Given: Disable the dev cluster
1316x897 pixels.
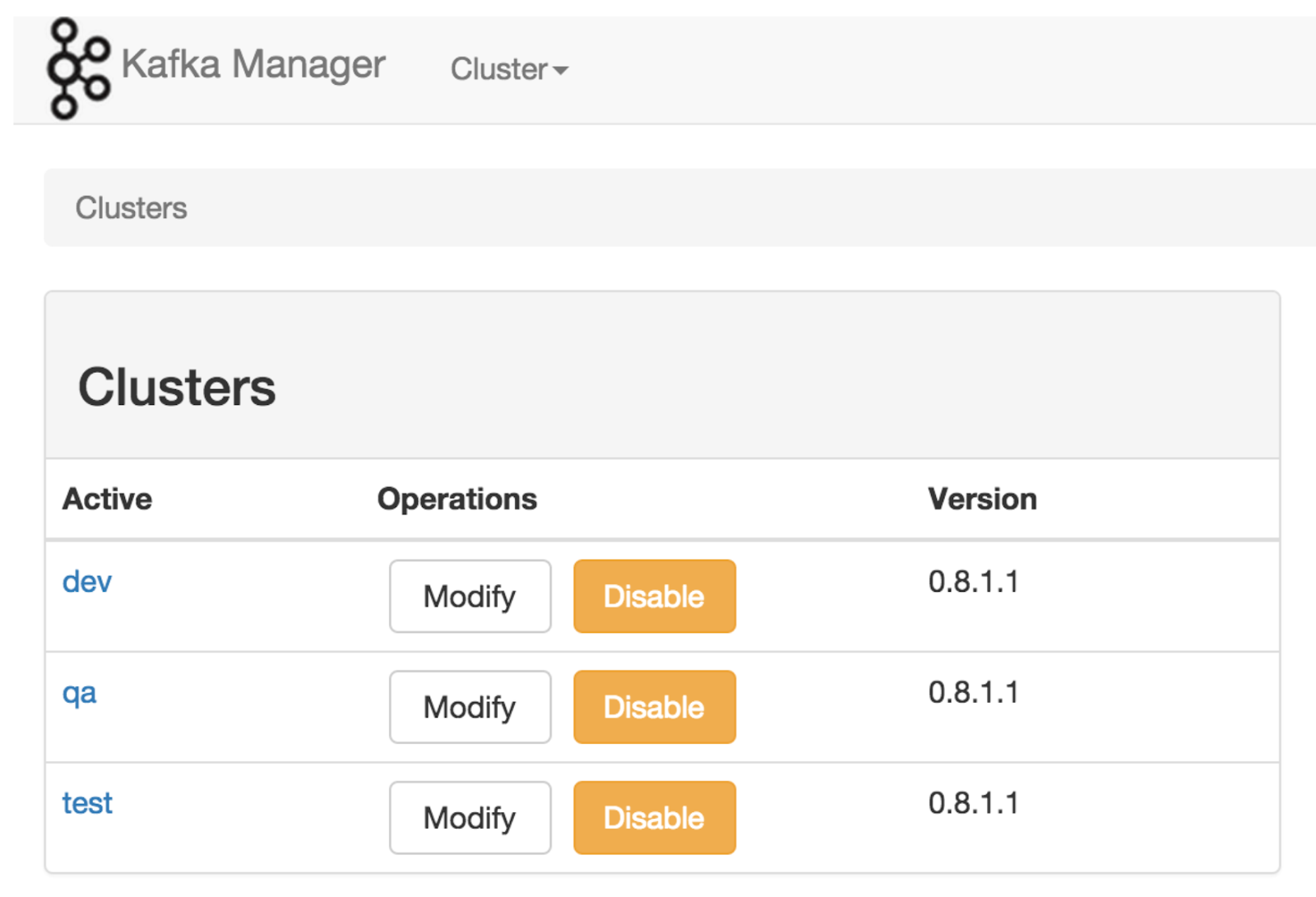Looking at the screenshot, I should click(x=654, y=597).
